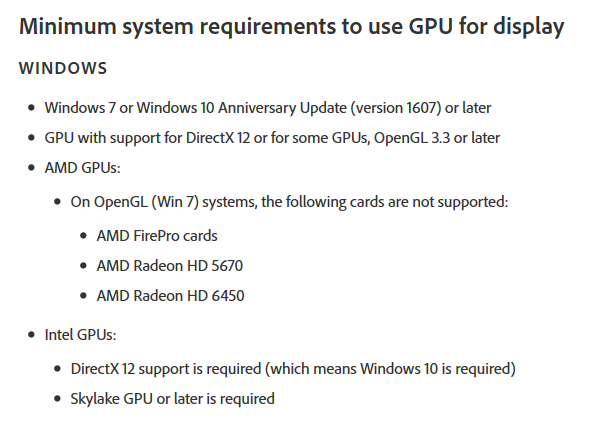Click the OpenGL (Win 7) systems line
604x425 pixels.
tap(290, 202)
